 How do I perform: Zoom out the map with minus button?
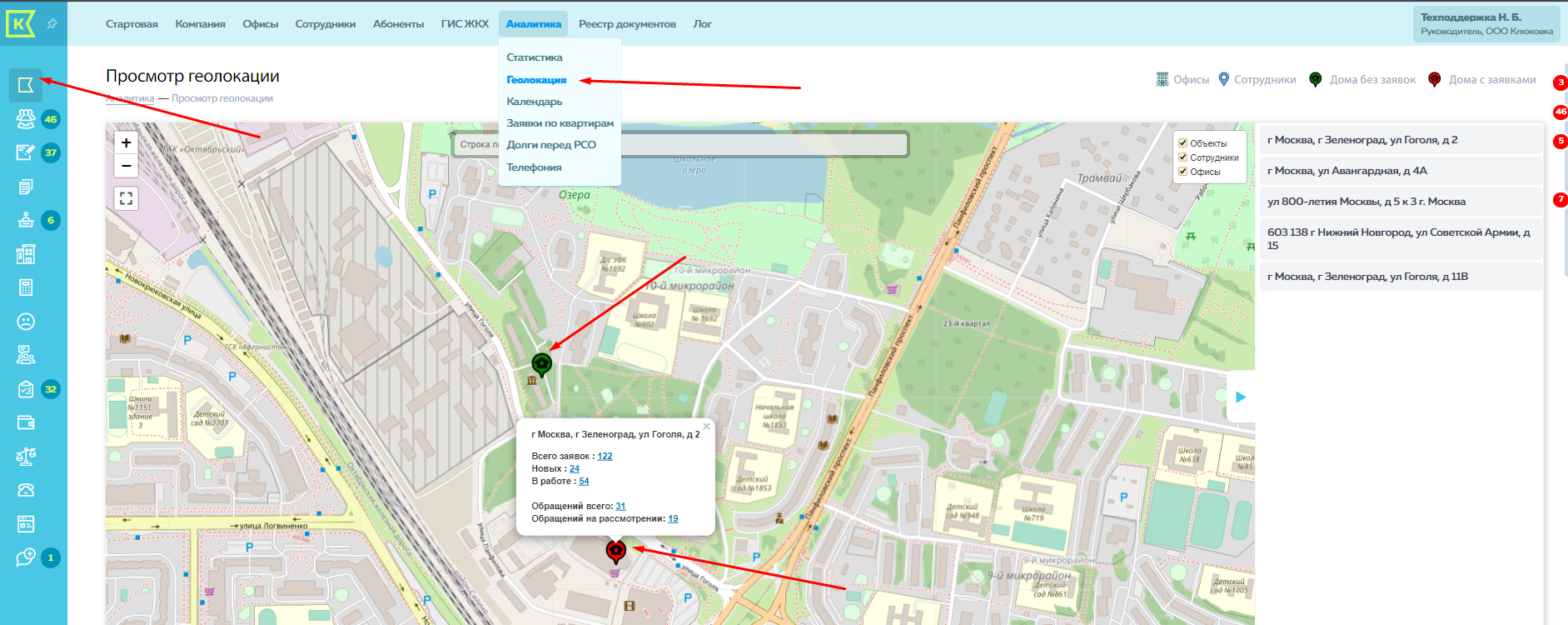point(126,166)
